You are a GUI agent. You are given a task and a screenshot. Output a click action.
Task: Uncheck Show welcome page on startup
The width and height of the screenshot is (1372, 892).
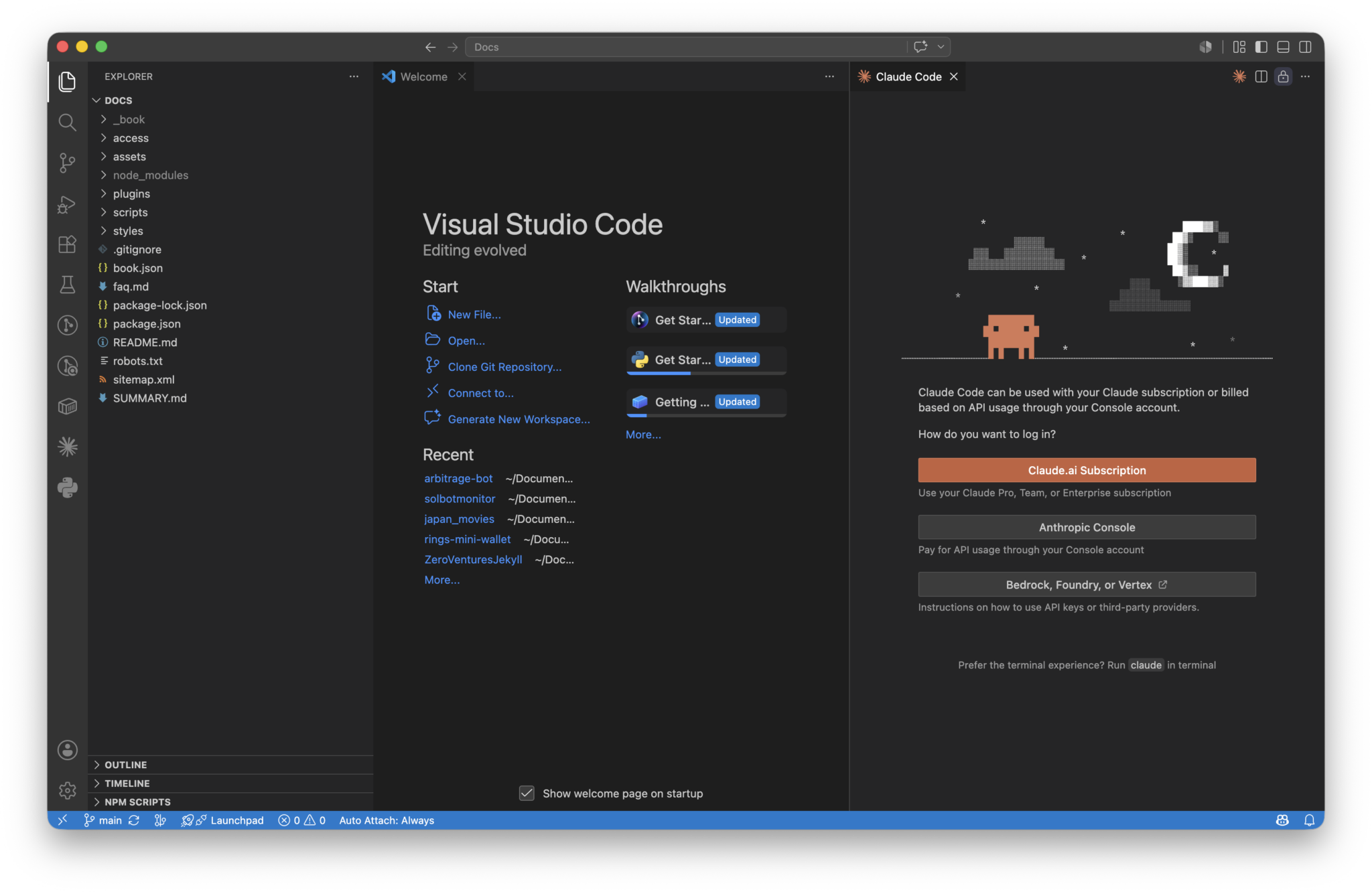[x=527, y=793]
